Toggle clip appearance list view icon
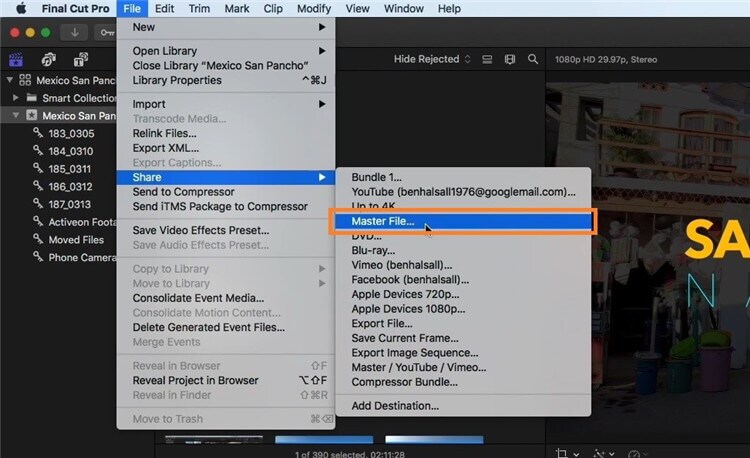This screenshot has height=458, width=750. 487,59
